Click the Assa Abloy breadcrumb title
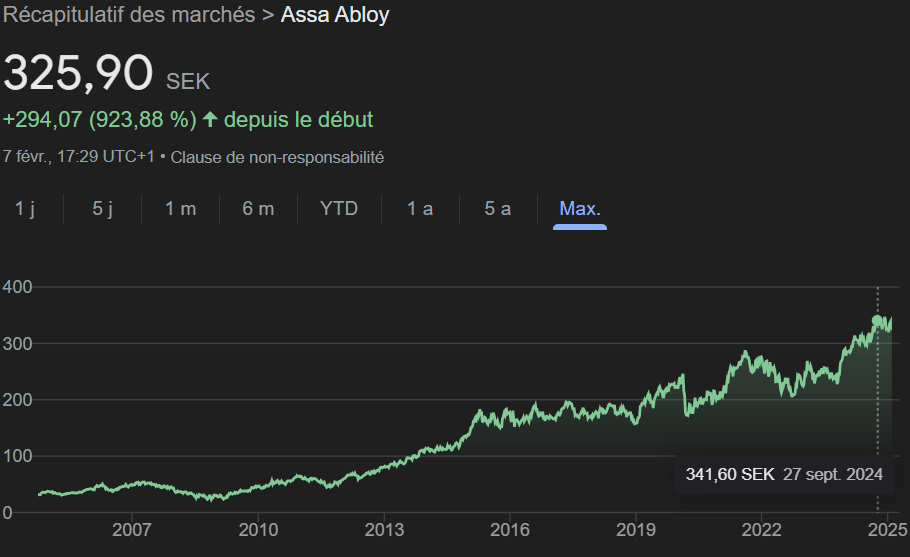Viewport: 910px width, 557px height. (335, 15)
